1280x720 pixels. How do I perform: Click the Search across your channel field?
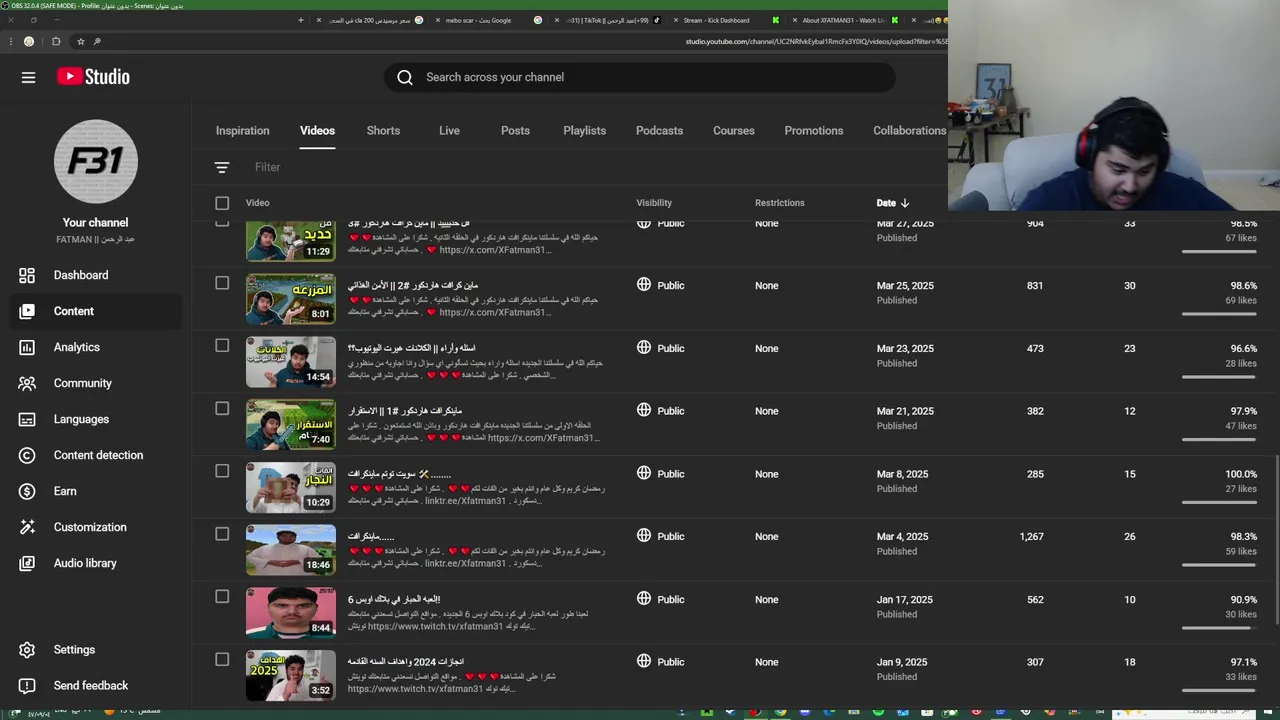640,77
